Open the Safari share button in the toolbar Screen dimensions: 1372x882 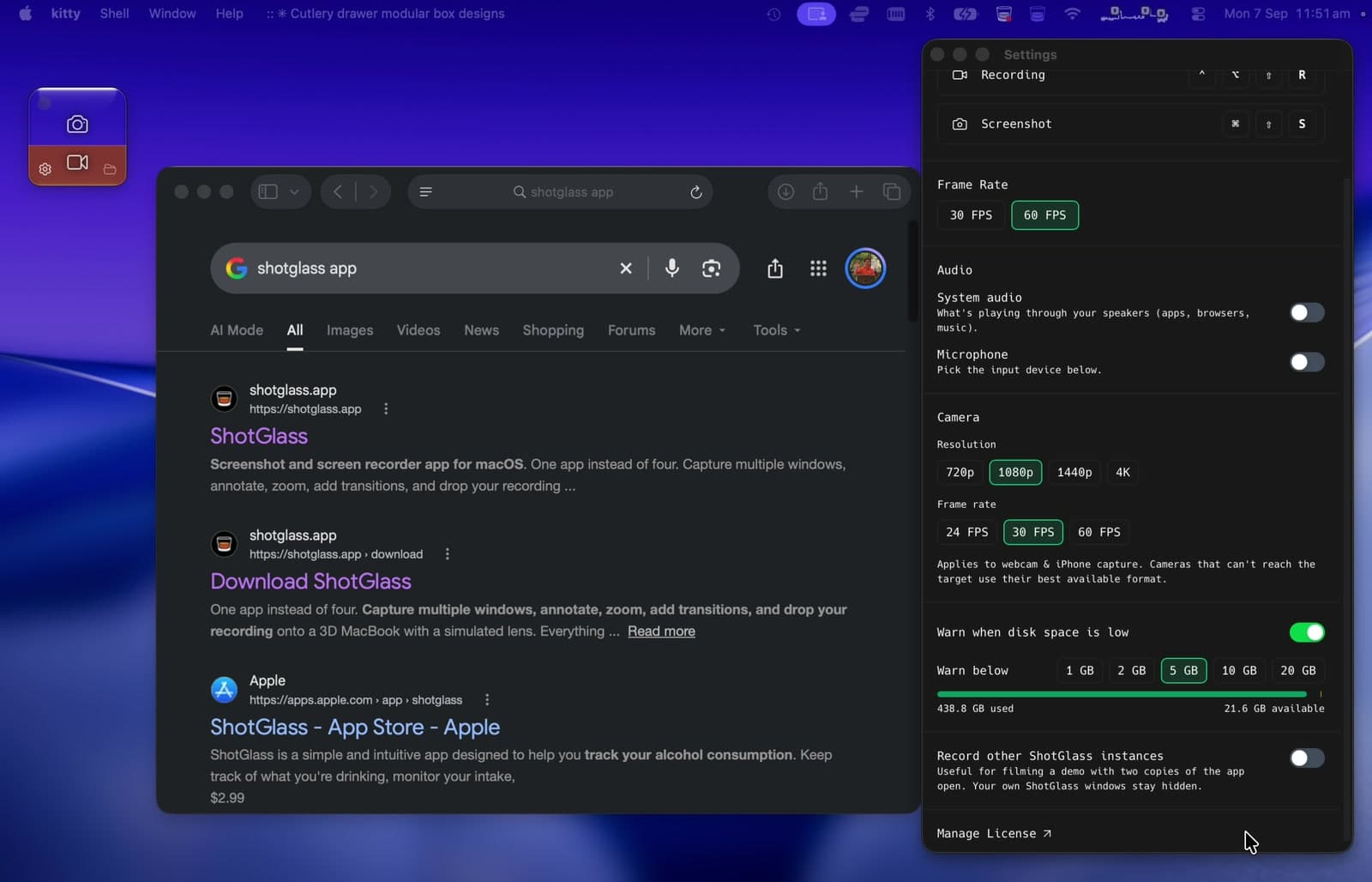(821, 191)
